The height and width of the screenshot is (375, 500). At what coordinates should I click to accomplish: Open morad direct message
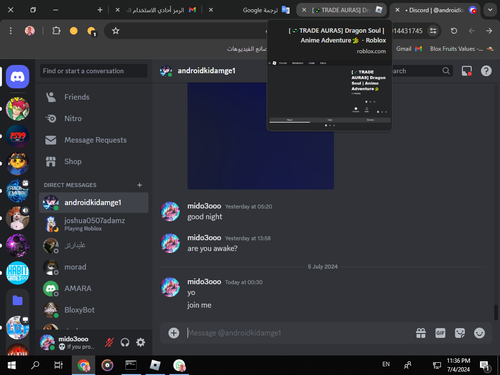point(94,267)
